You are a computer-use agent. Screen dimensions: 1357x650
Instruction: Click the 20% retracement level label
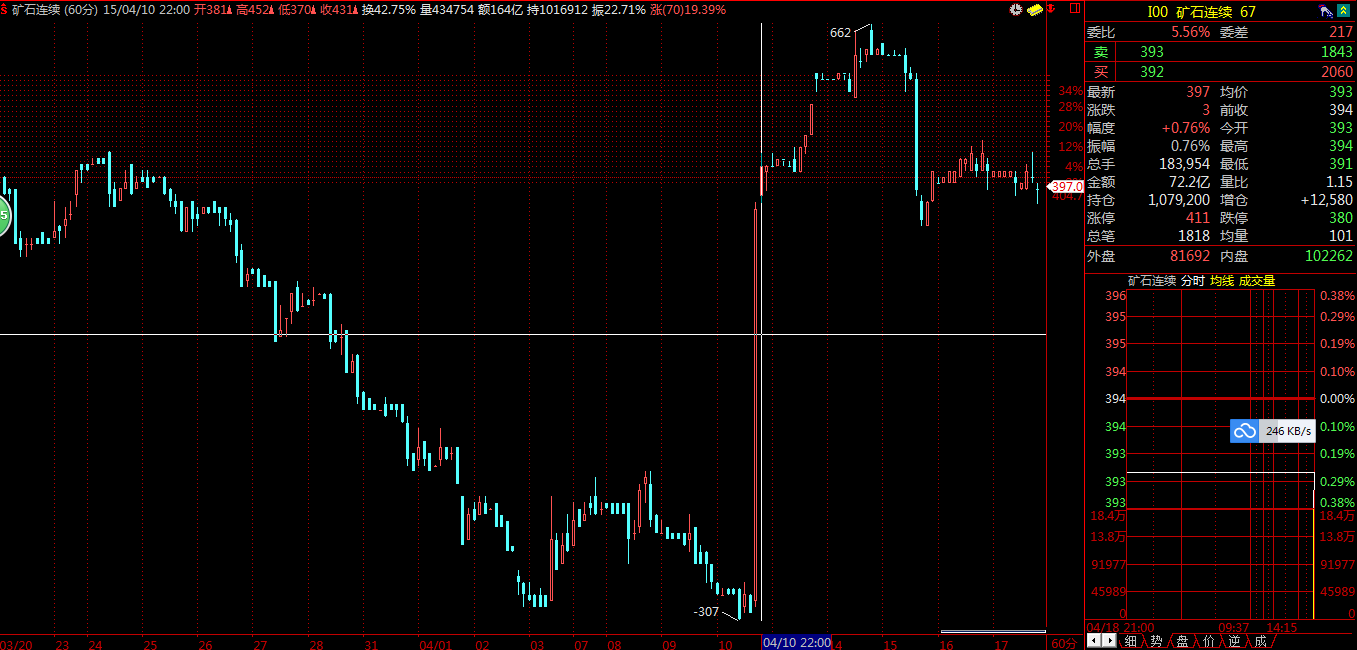[1071, 127]
